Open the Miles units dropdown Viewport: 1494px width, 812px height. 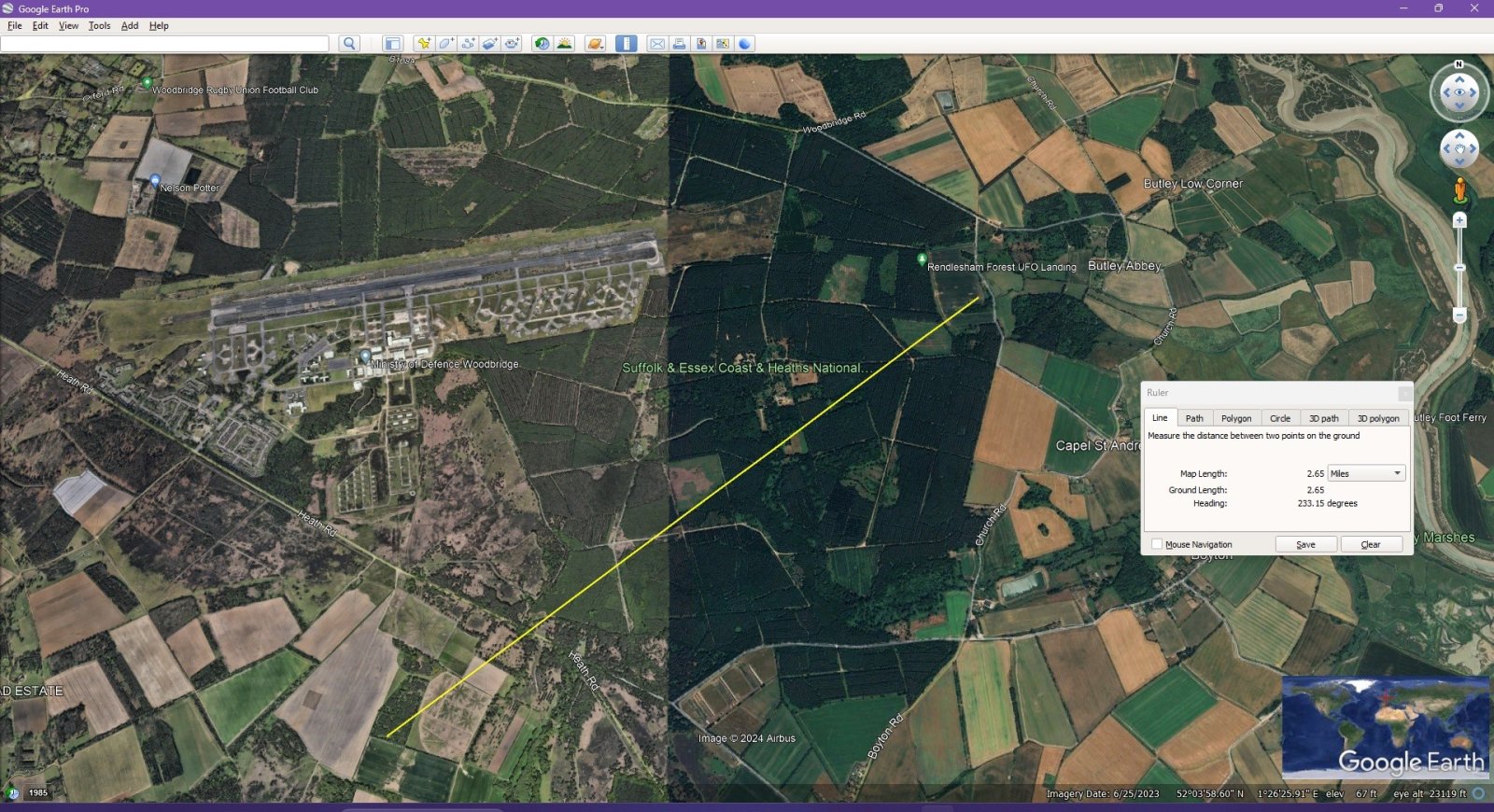1366,473
